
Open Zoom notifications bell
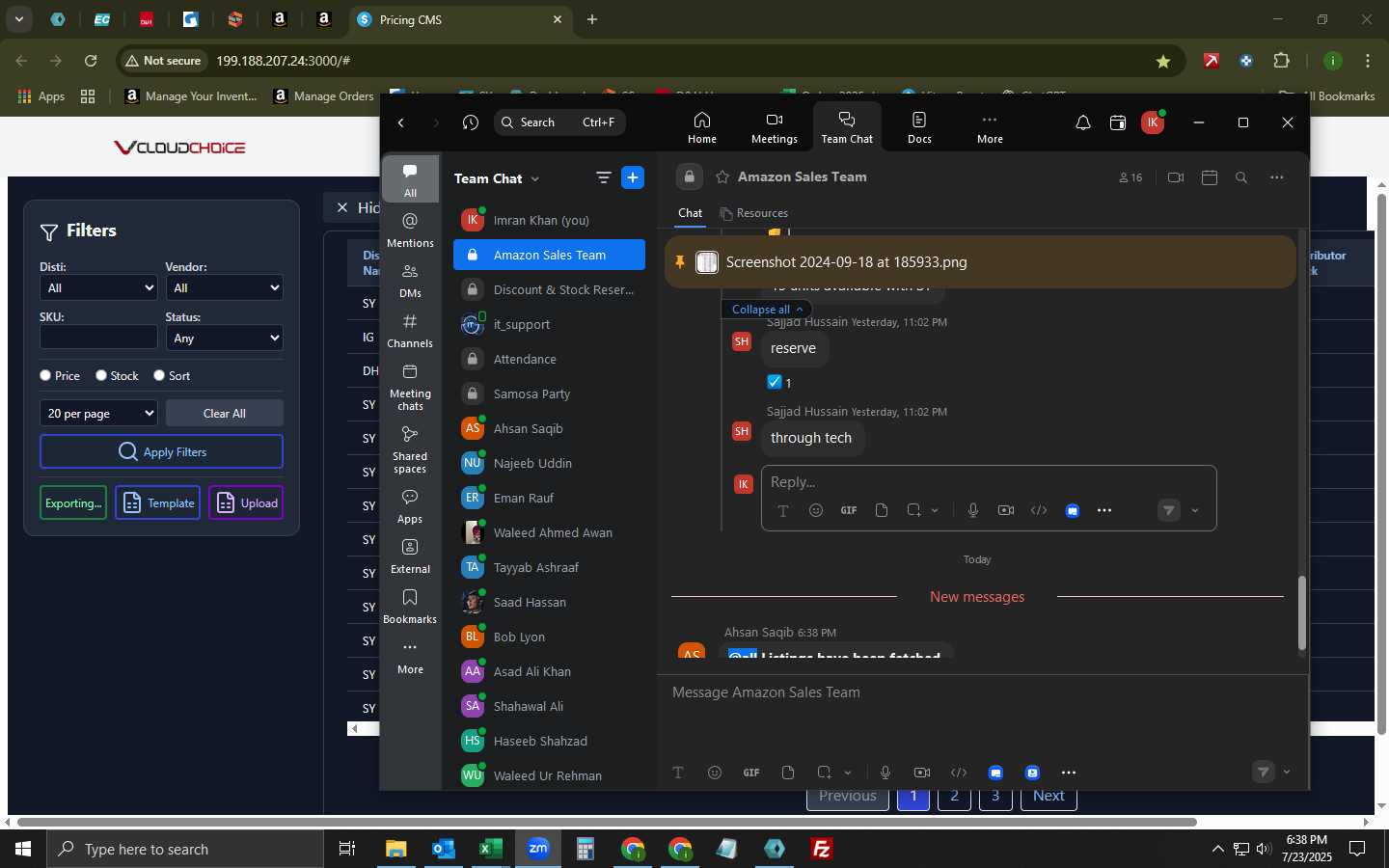(1083, 122)
